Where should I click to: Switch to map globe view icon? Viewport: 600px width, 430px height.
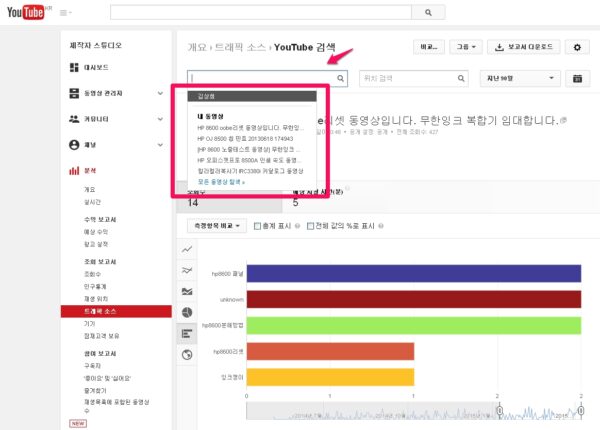(x=187, y=355)
